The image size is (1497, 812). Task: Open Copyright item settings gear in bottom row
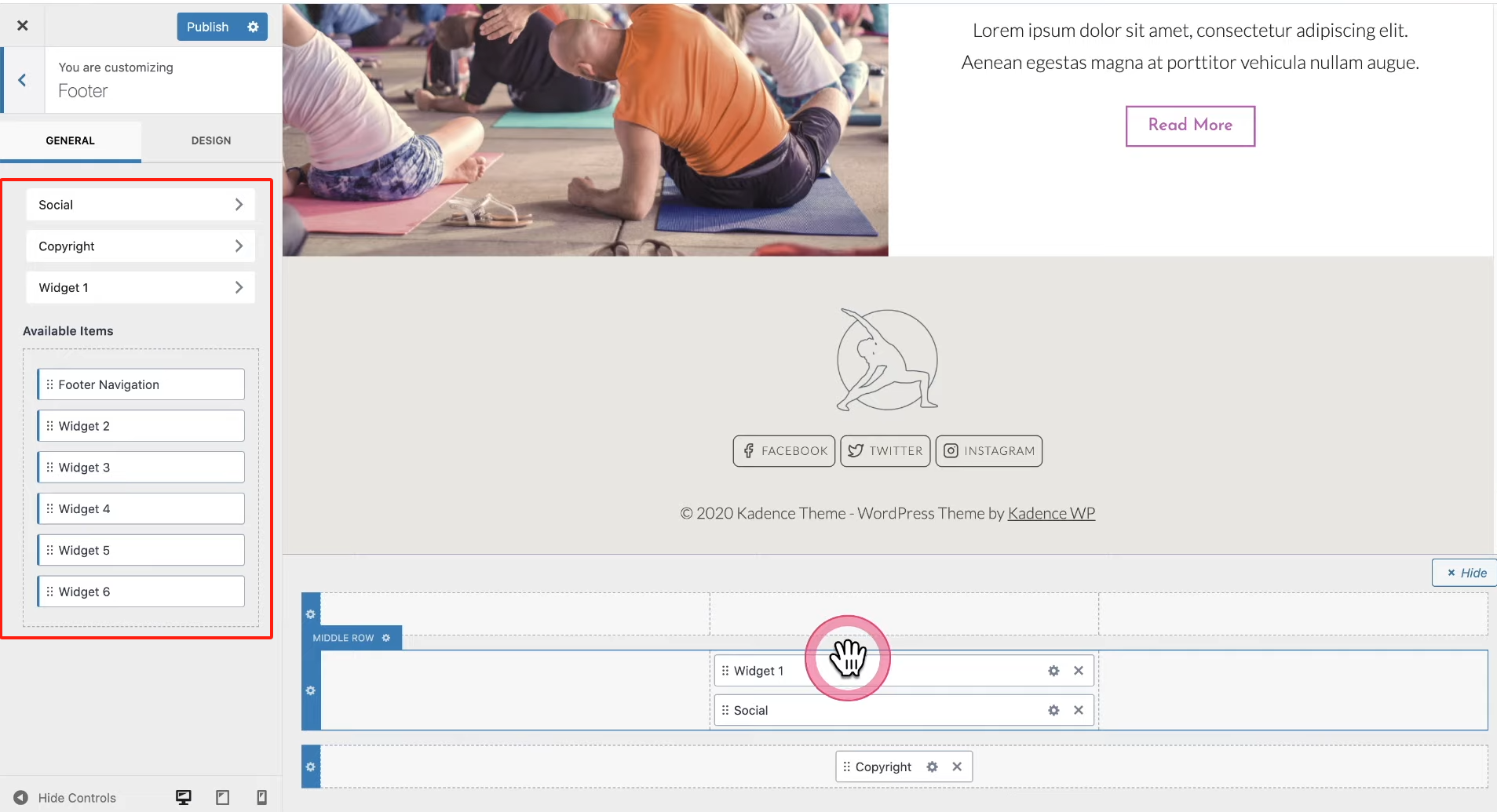pyautogui.click(x=932, y=766)
